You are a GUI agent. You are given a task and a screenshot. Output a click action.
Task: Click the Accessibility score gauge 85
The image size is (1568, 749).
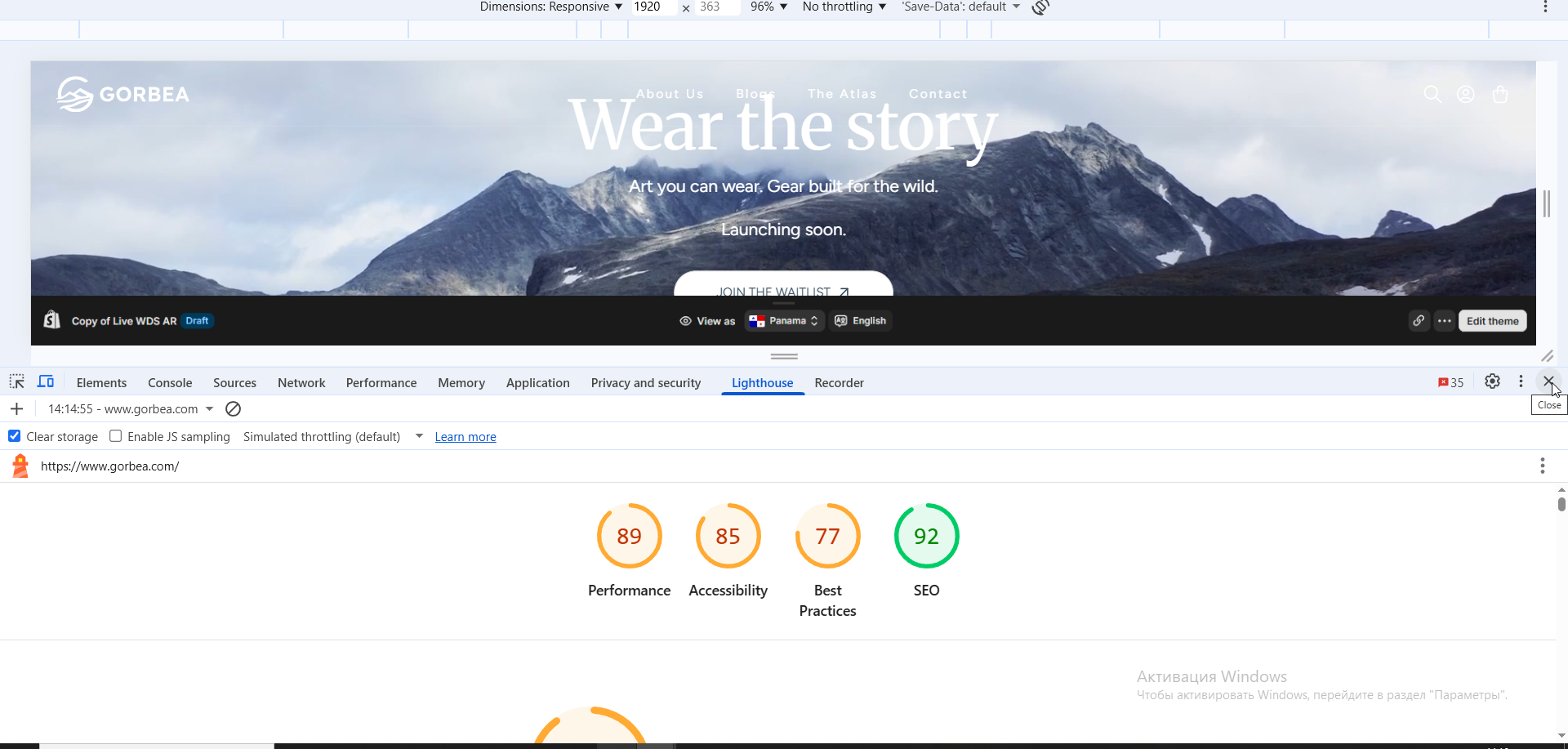(x=728, y=536)
